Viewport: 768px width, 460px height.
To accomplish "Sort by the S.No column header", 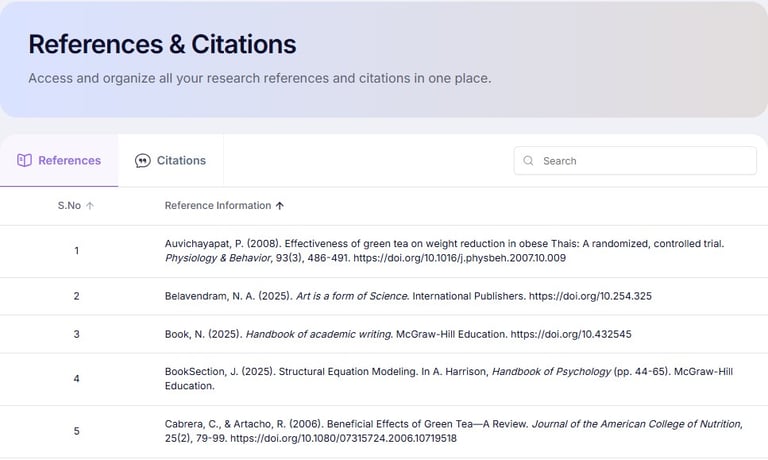I will point(68,206).
